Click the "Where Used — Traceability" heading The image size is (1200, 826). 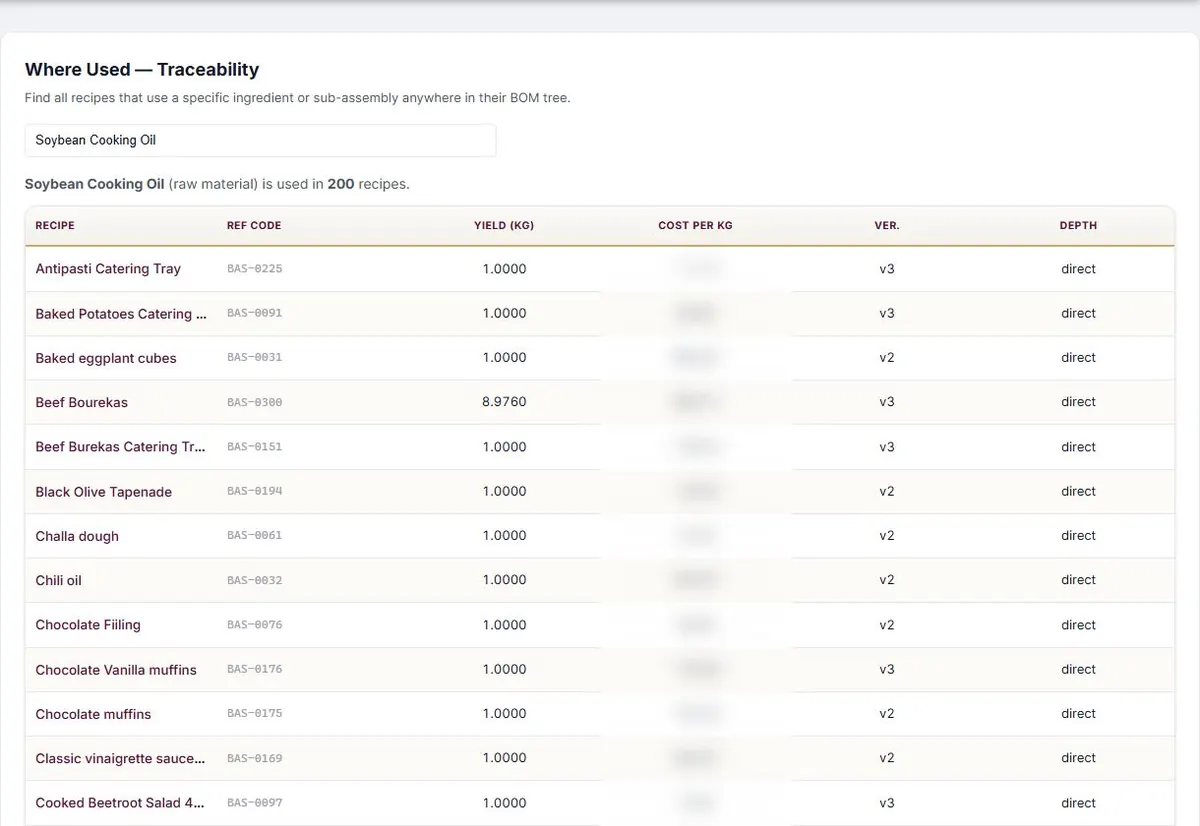coord(142,70)
